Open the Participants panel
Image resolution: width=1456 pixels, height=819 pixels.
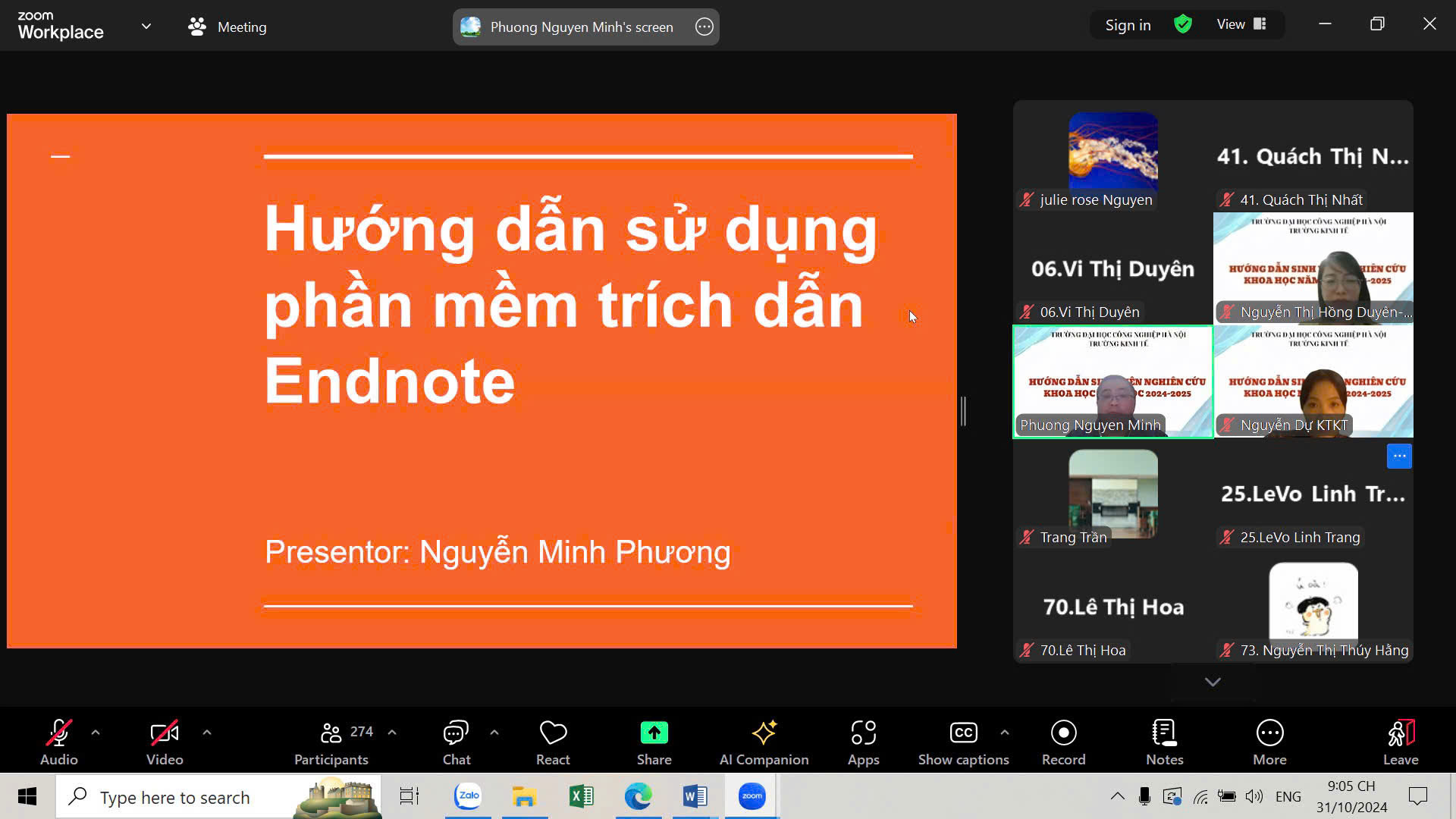[331, 742]
